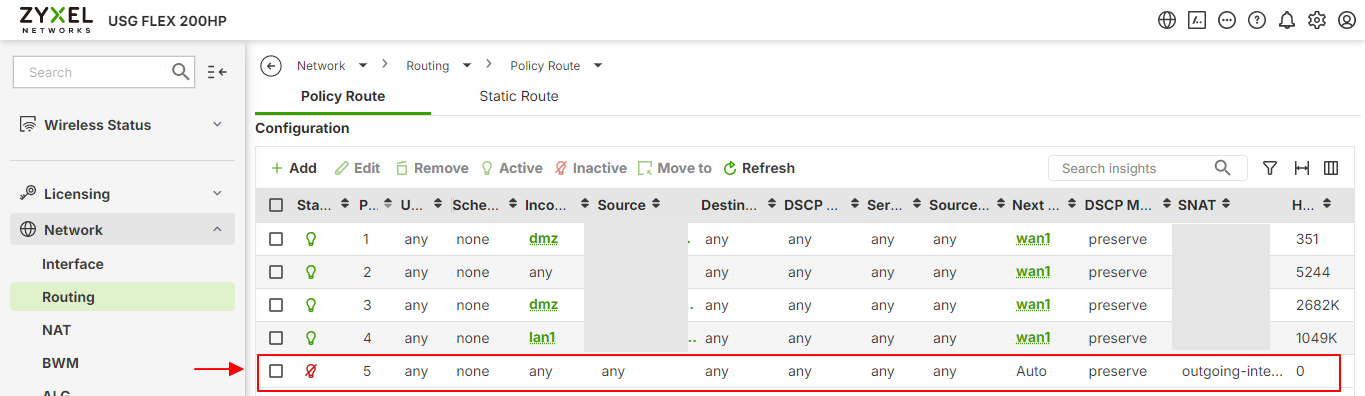Click the Inactive button in toolbar
Image resolution: width=1365 pixels, height=396 pixels.
point(590,168)
